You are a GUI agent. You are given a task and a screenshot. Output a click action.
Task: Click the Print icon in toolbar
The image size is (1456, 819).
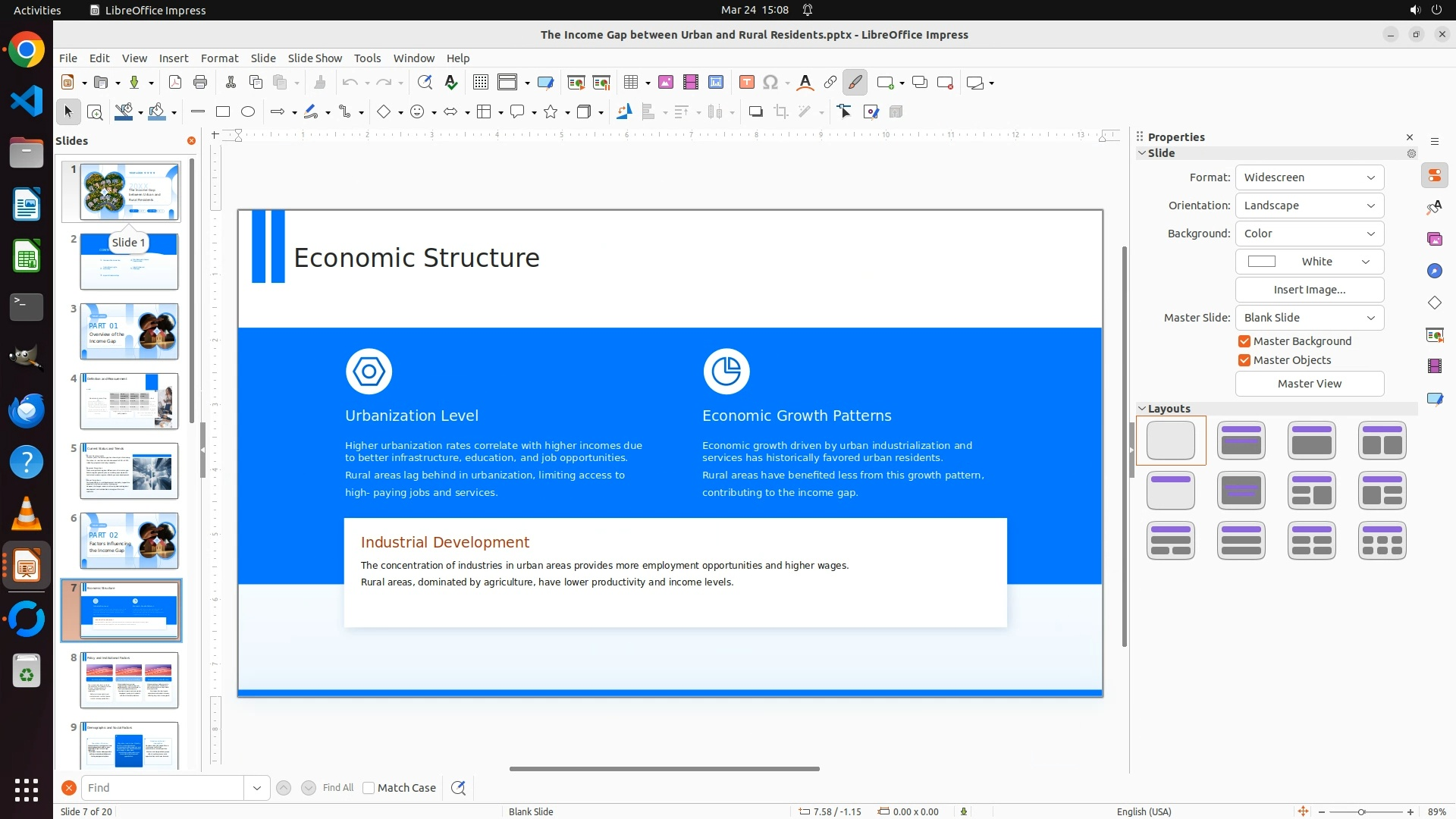tap(200, 83)
